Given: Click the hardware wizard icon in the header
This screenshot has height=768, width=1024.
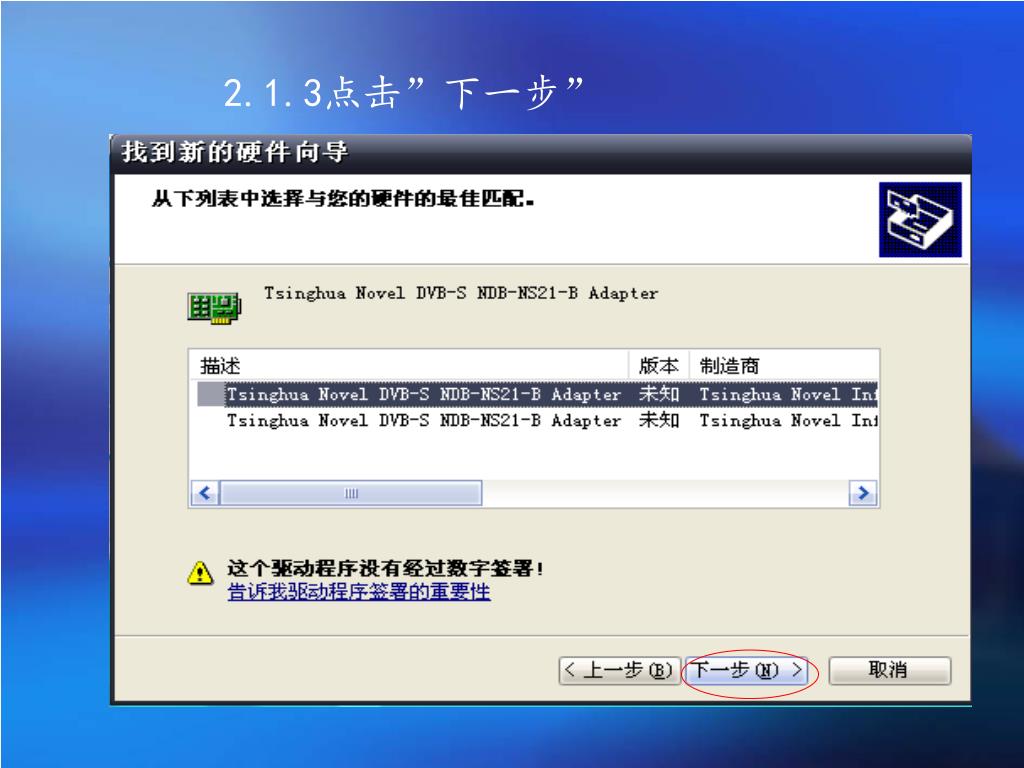Looking at the screenshot, I should (x=920, y=219).
